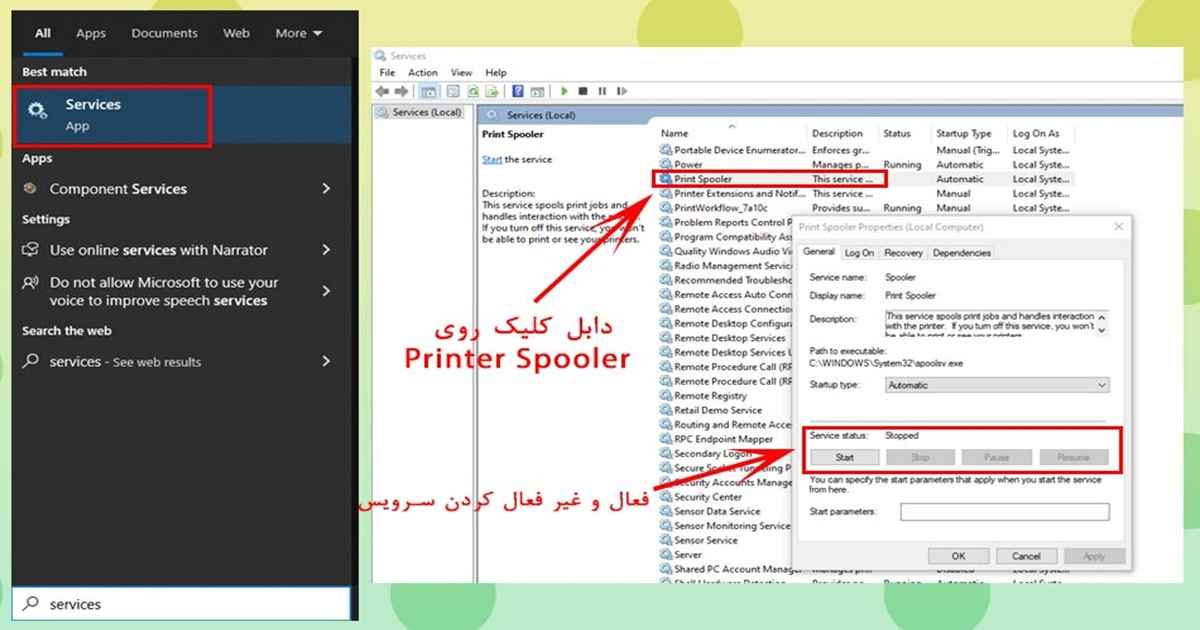Switch to the Log On tab
This screenshot has height=630, width=1200.
point(859,253)
